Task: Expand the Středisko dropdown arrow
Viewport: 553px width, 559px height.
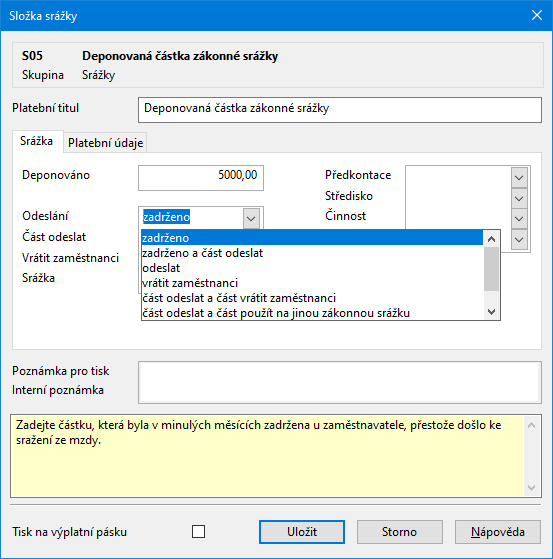Action: (519, 198)
